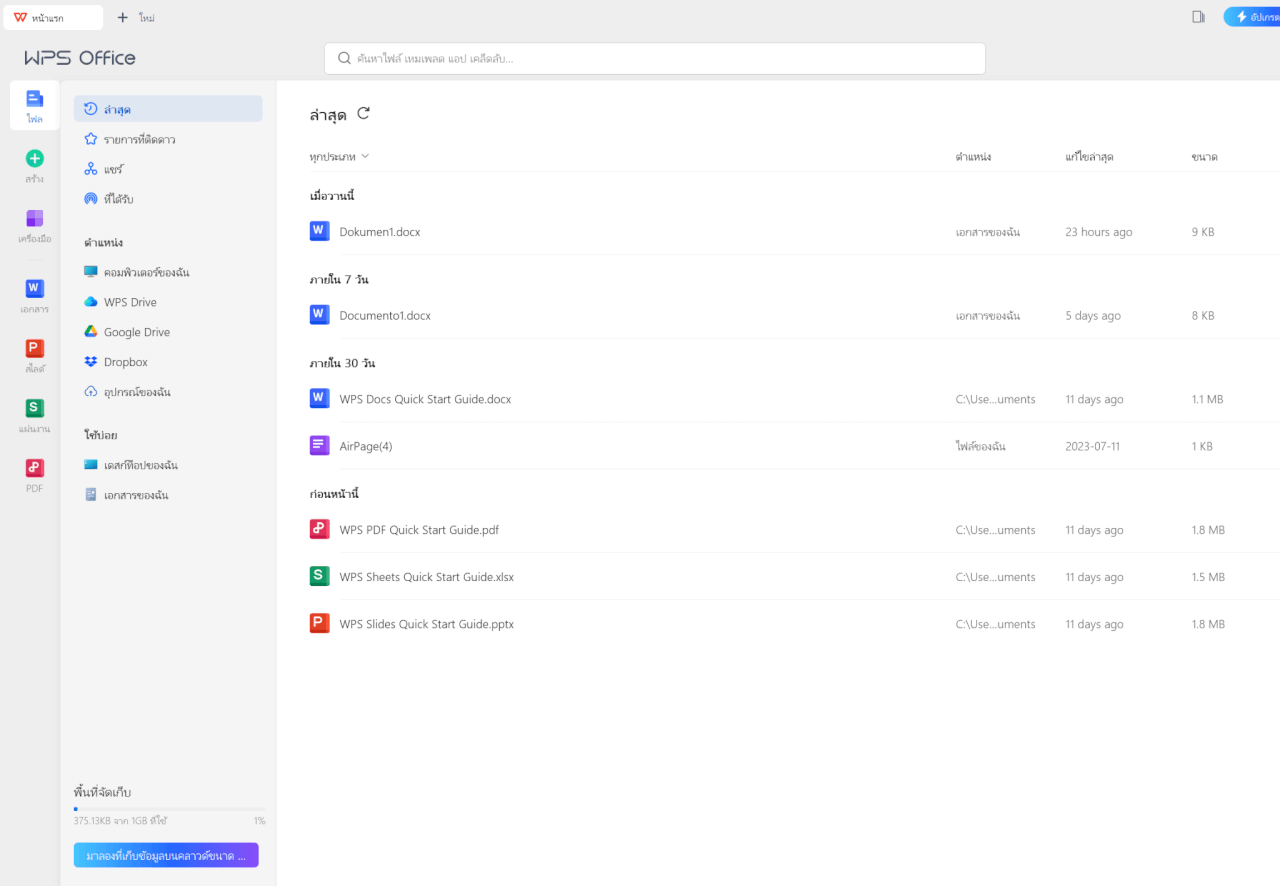
Task: Click the Word icon beside Dokumen1.docx
Action: [x=319, y=231]
